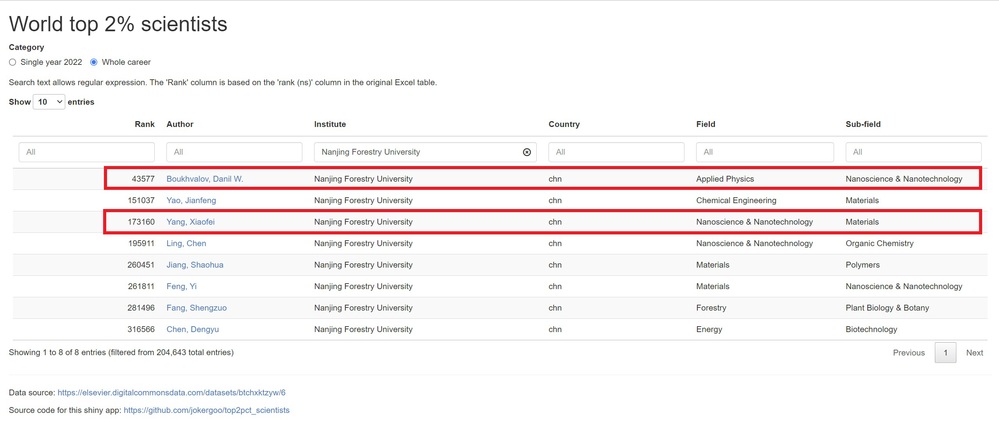Viewport: 999px width, 427px height.
Task: Sort table by the Rank column header
Action: [145, 124]
